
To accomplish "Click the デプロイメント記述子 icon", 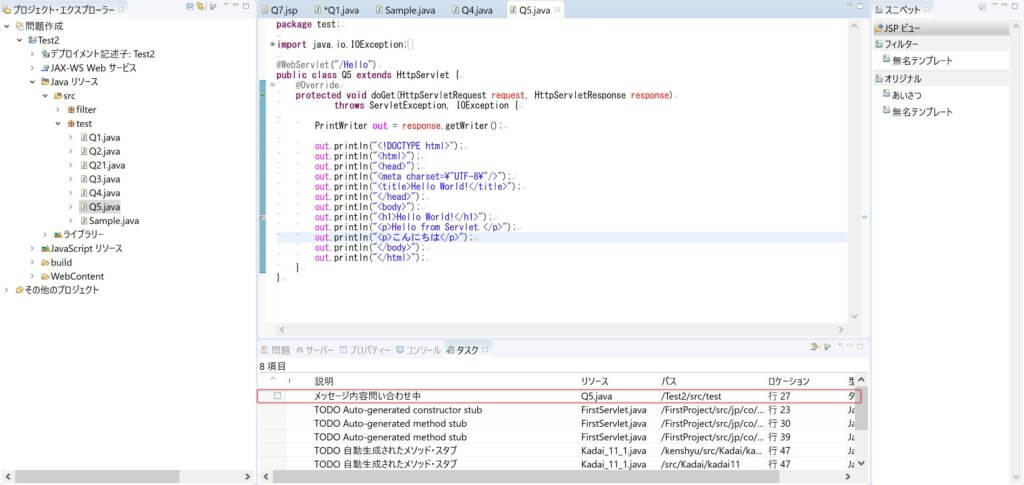I will [45, 54].
